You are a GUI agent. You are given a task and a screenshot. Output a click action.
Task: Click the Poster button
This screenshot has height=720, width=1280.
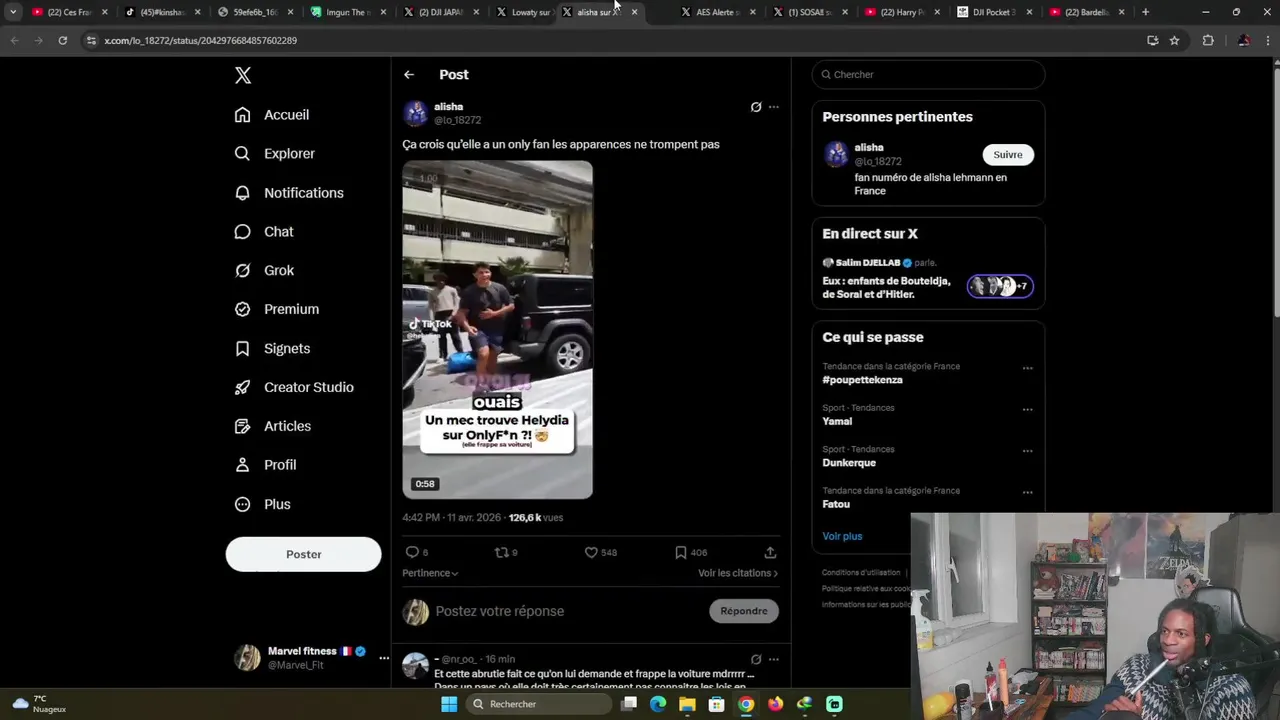(x=303, y=554)
